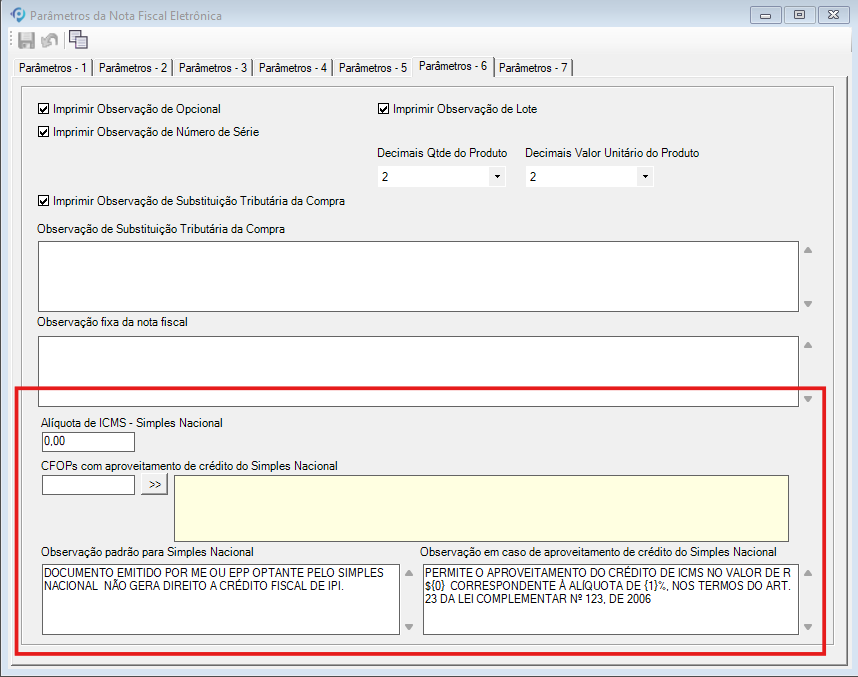This screenshot has width=858, height=677.
Task: Click the label Decimais Qtde do Produto
Action: (x=442, y=153)
